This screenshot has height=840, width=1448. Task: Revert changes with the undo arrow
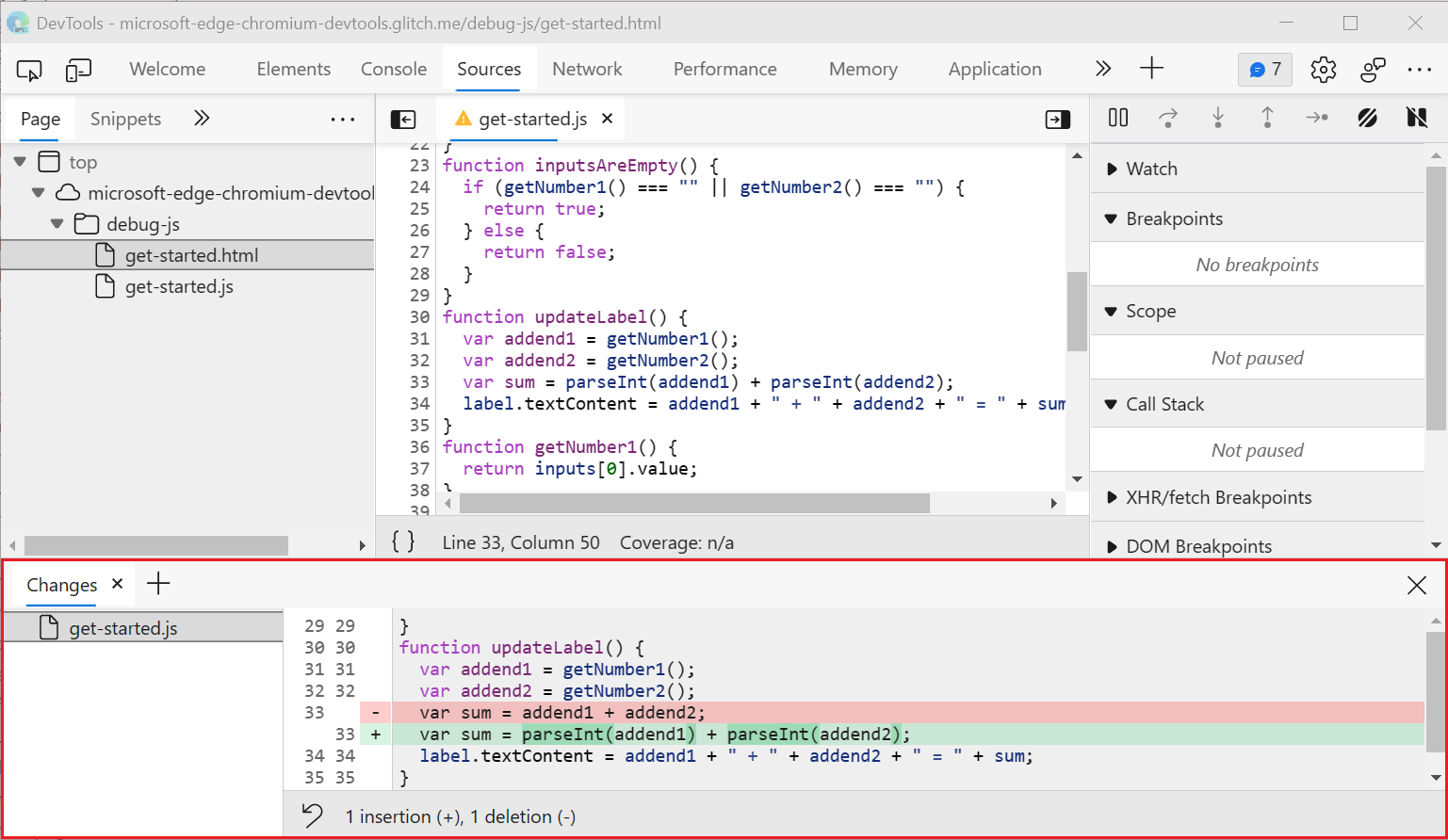311,816
